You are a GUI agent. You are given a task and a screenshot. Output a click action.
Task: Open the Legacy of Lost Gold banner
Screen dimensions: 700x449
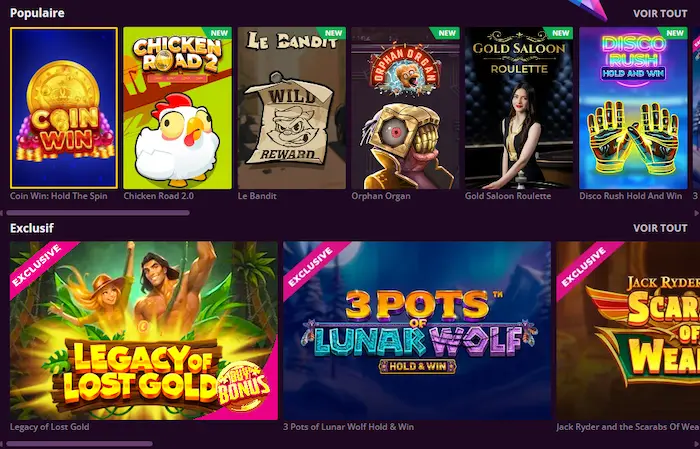pyautogui.click(x=144, y=330)
